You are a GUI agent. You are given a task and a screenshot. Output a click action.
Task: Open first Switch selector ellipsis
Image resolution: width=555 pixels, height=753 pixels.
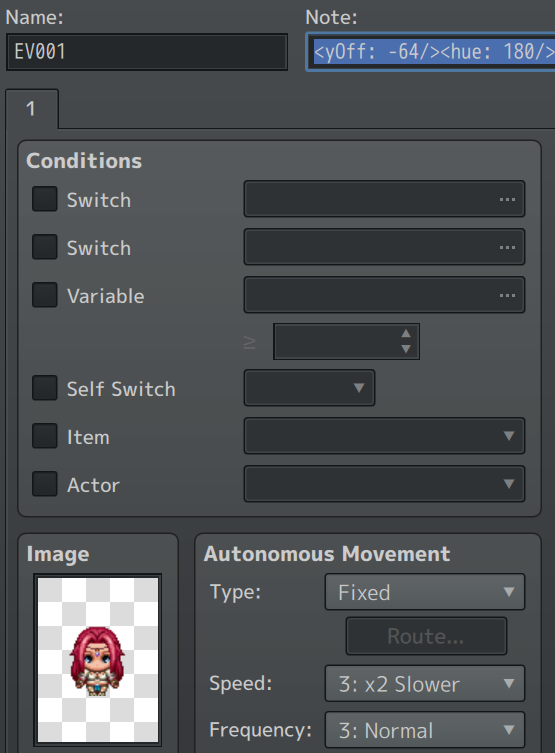pos(507,199)
